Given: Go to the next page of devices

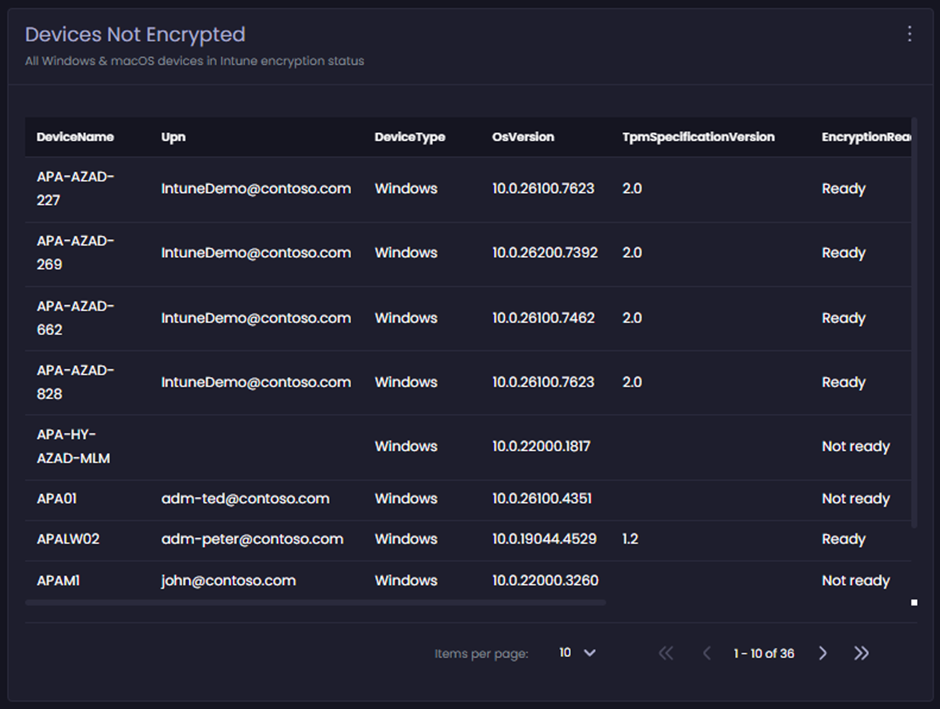Looking at the screenshot, I should (823, 652).
